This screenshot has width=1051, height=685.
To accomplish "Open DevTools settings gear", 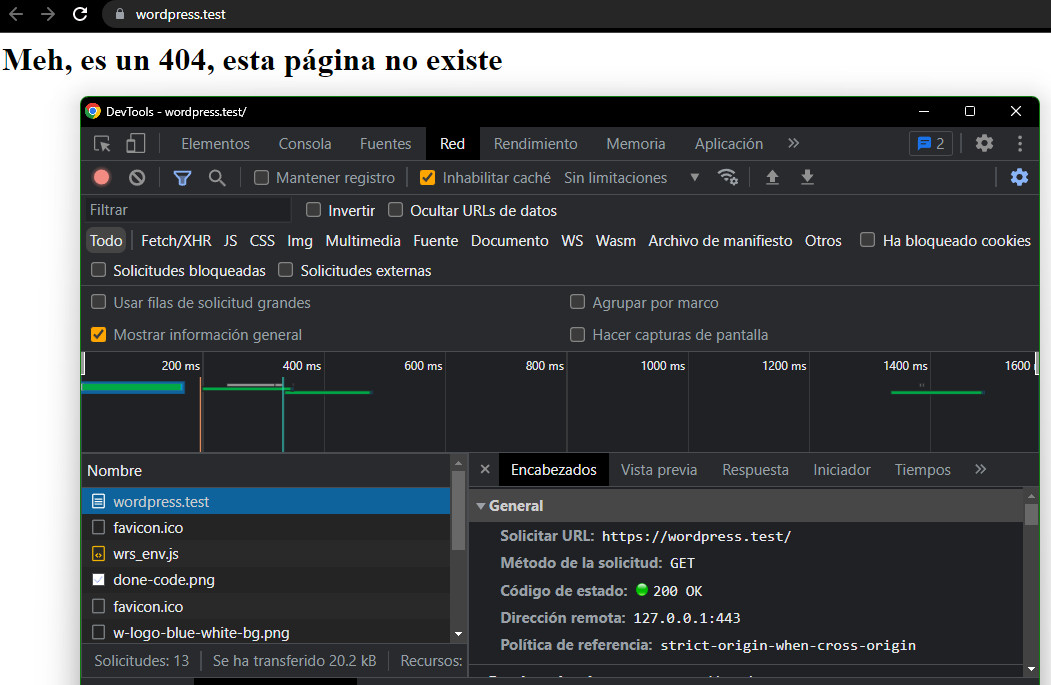I will tap(984, 143).
